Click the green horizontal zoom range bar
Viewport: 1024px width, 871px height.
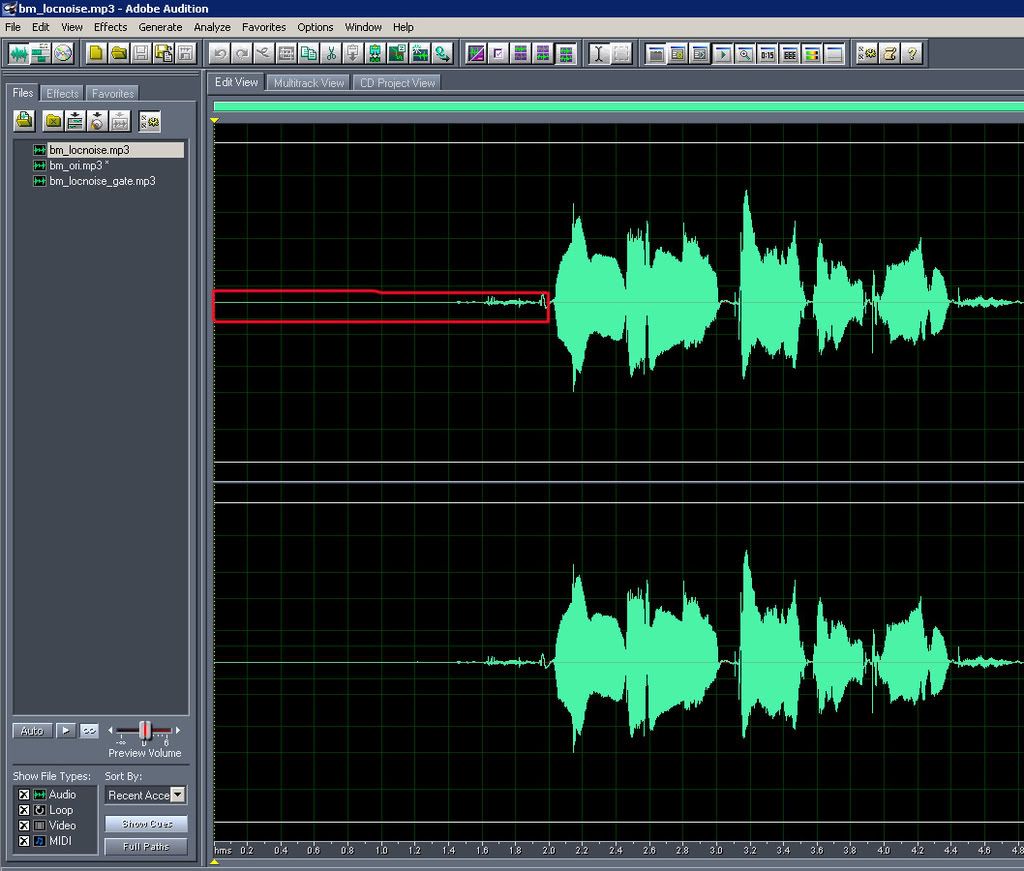[x=618, y=106]
